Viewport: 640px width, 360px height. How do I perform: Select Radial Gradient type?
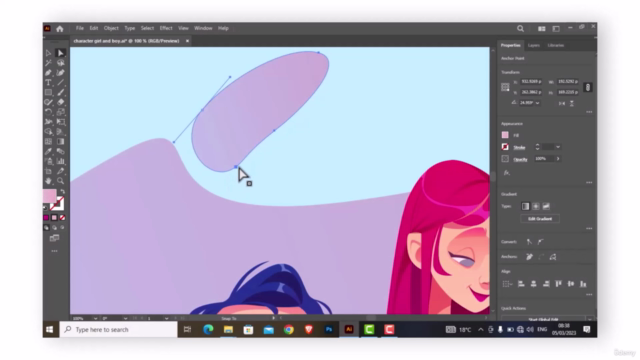click(536, 206)
